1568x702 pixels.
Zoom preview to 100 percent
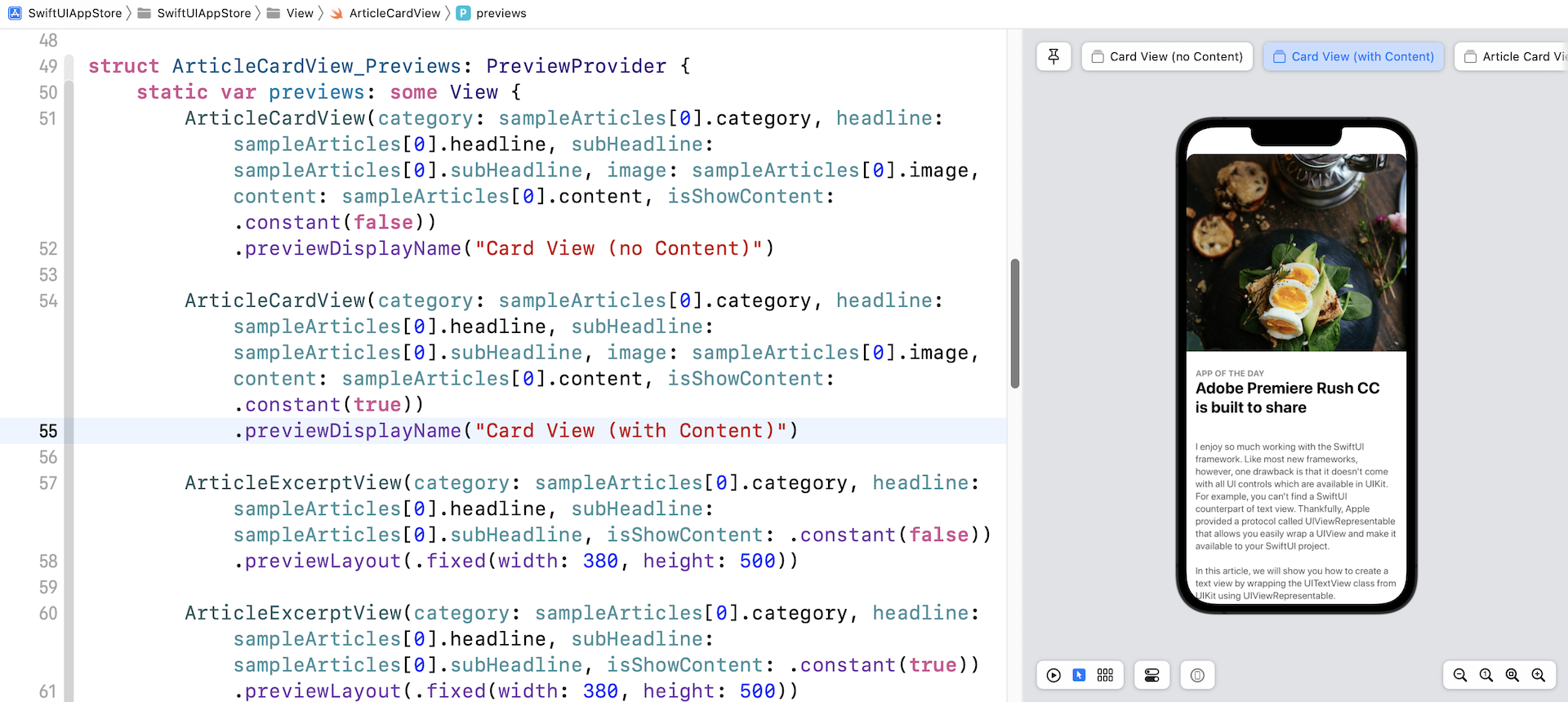[x=1486, y=675]
